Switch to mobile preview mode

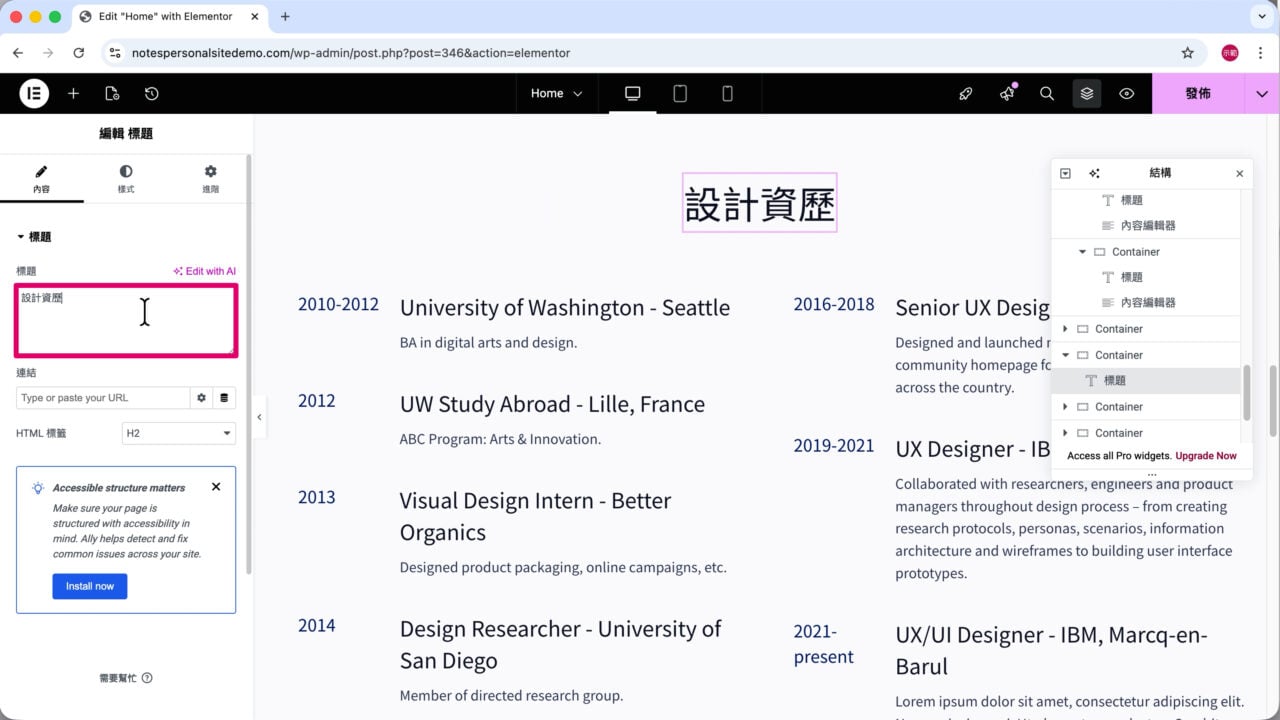727,93
